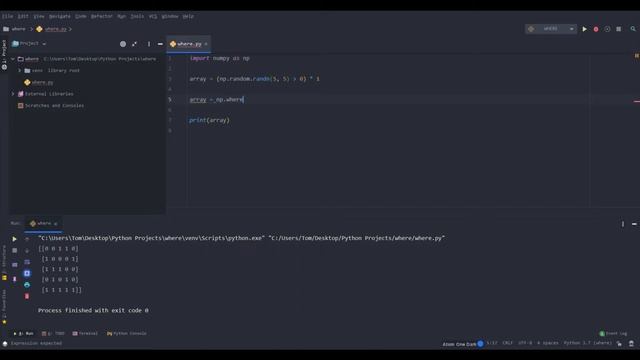The image size is (640, 360).
Task: Open the Project panel options menu
Action: pos(149,44)
